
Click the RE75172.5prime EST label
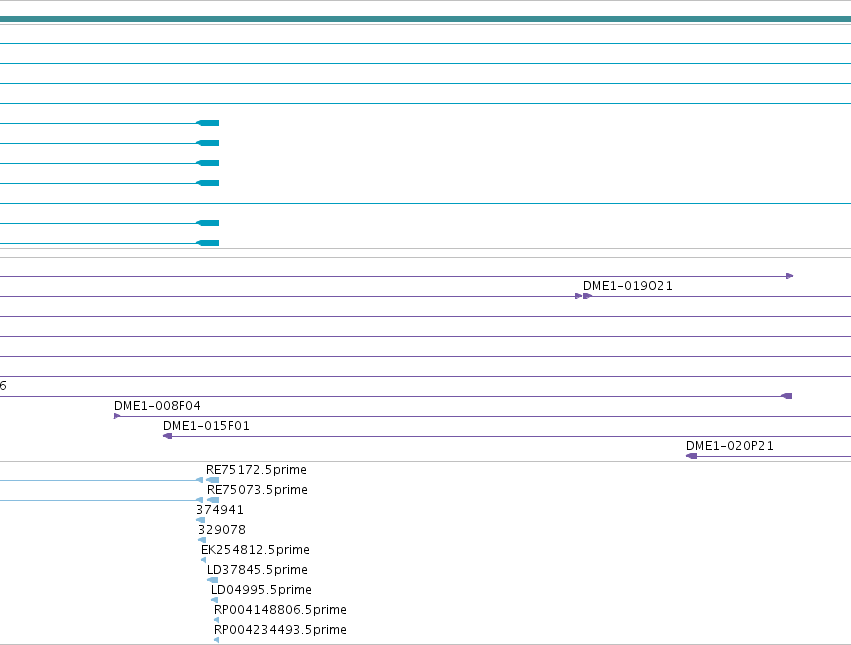coord(256,470)
